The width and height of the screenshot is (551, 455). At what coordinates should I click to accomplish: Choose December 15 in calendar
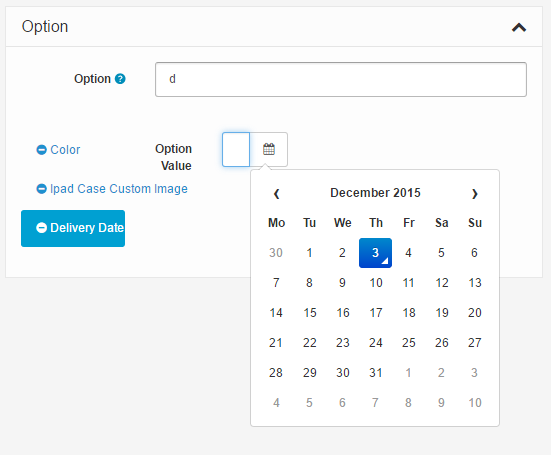click(x=309, y=313)
